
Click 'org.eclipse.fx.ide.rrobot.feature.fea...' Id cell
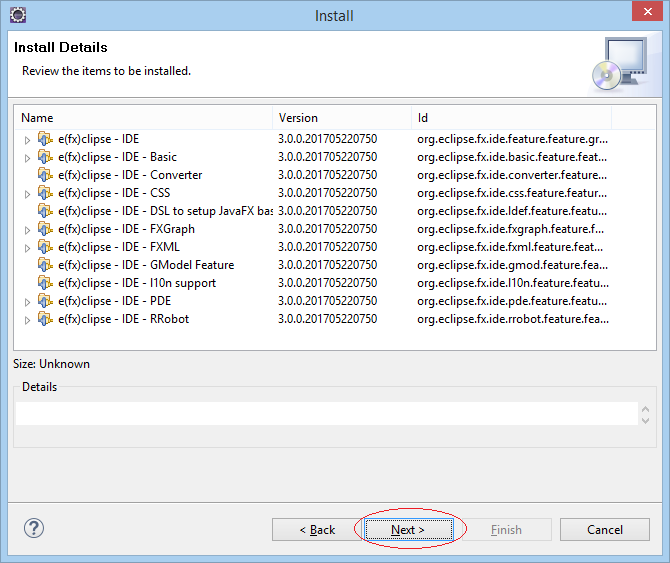click(x=513, y=319)
